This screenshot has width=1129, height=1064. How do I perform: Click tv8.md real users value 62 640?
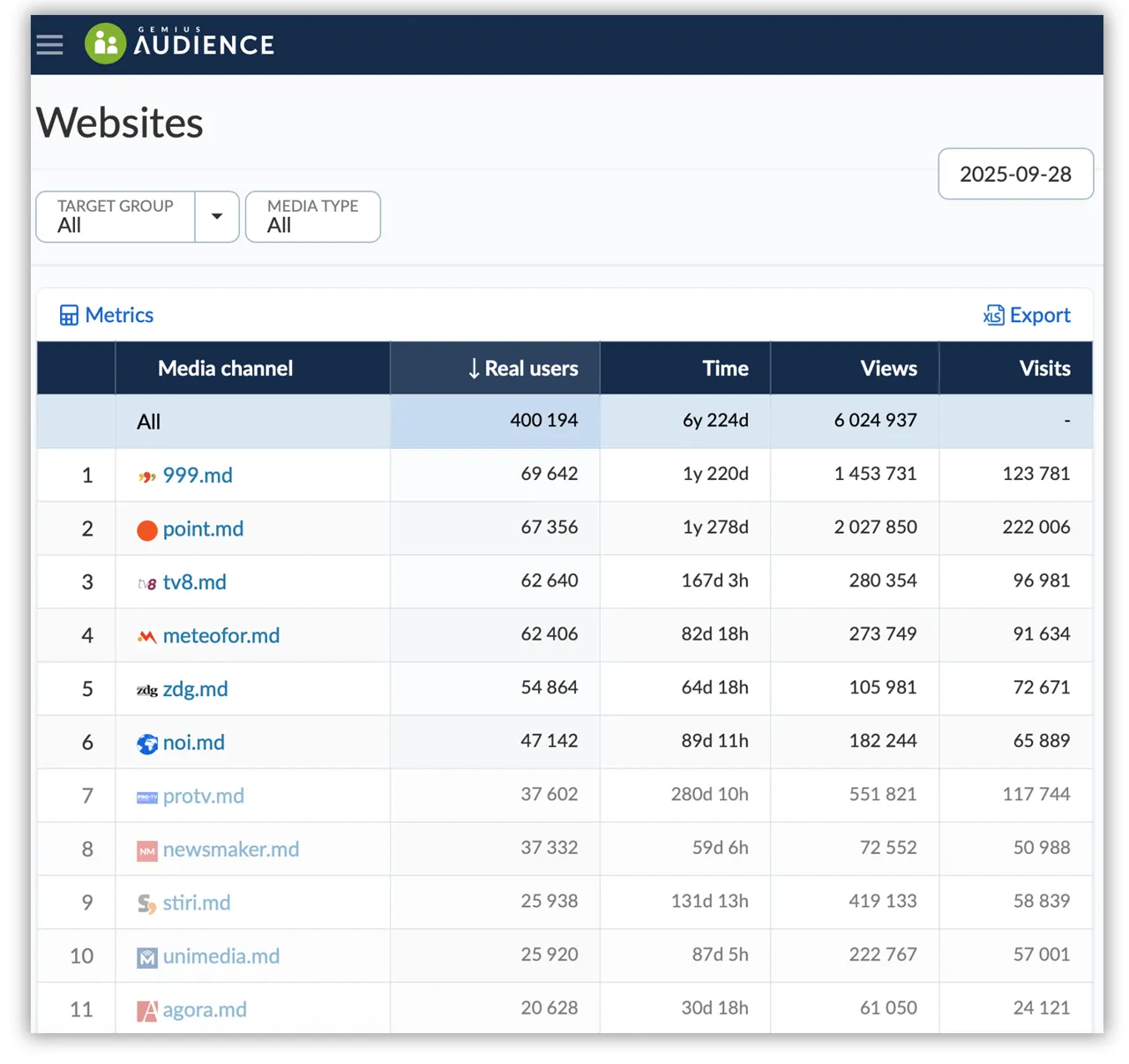[x=550, y=581]
